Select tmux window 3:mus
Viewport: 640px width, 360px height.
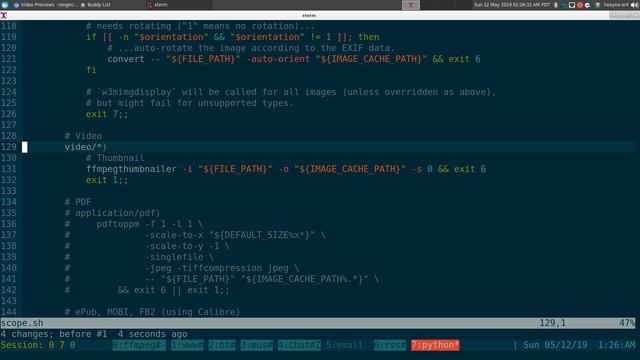[256, 345]
